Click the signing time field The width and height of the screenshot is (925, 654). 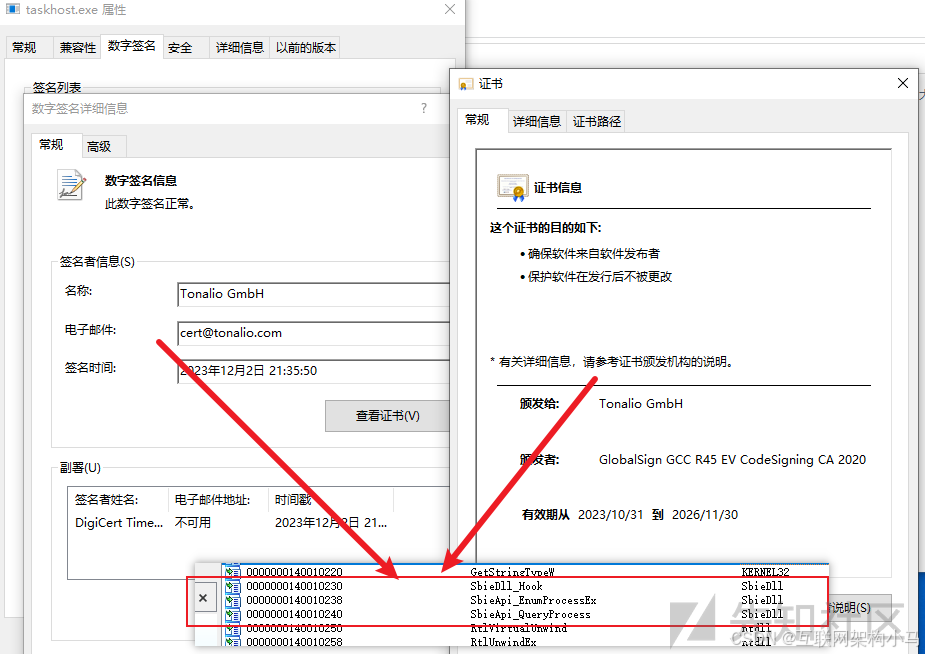point(313,371)
